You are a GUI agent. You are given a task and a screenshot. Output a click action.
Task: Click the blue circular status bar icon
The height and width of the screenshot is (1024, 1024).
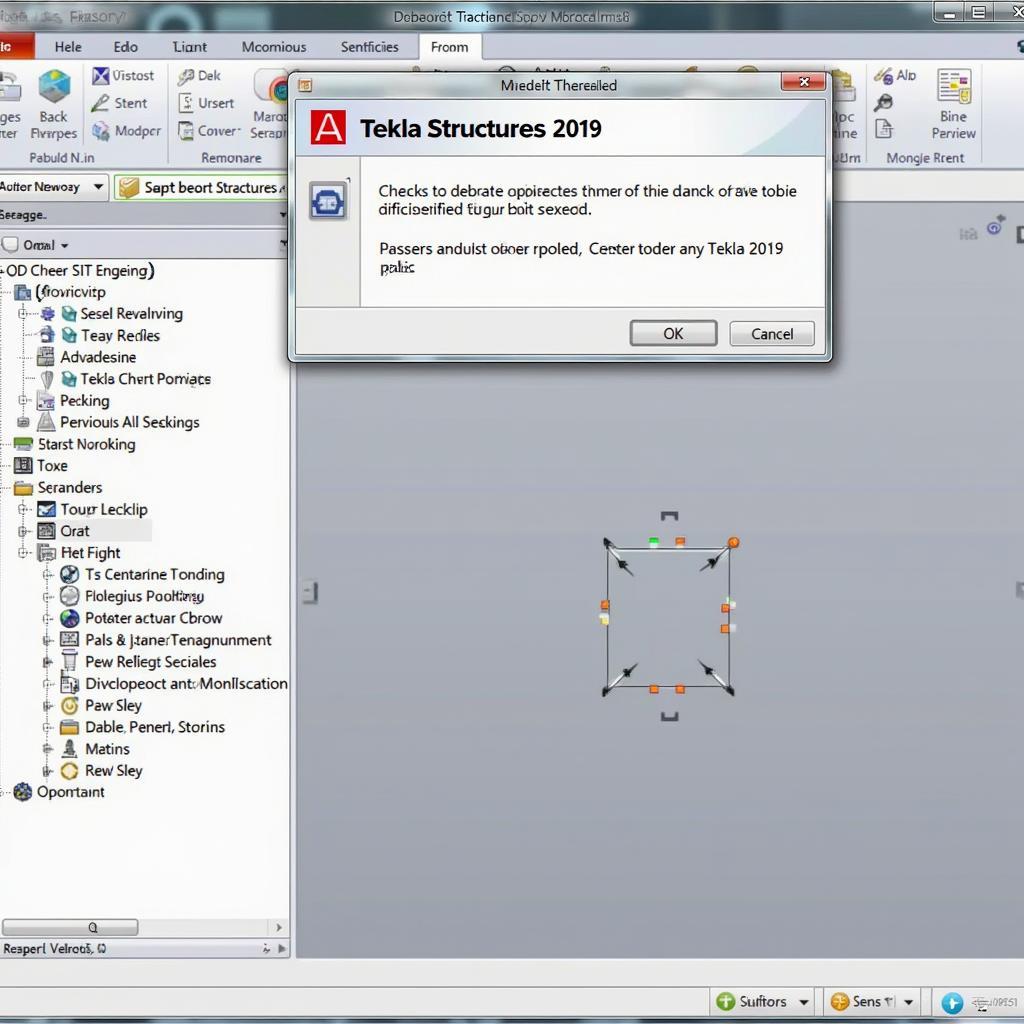pos(952,1002)
